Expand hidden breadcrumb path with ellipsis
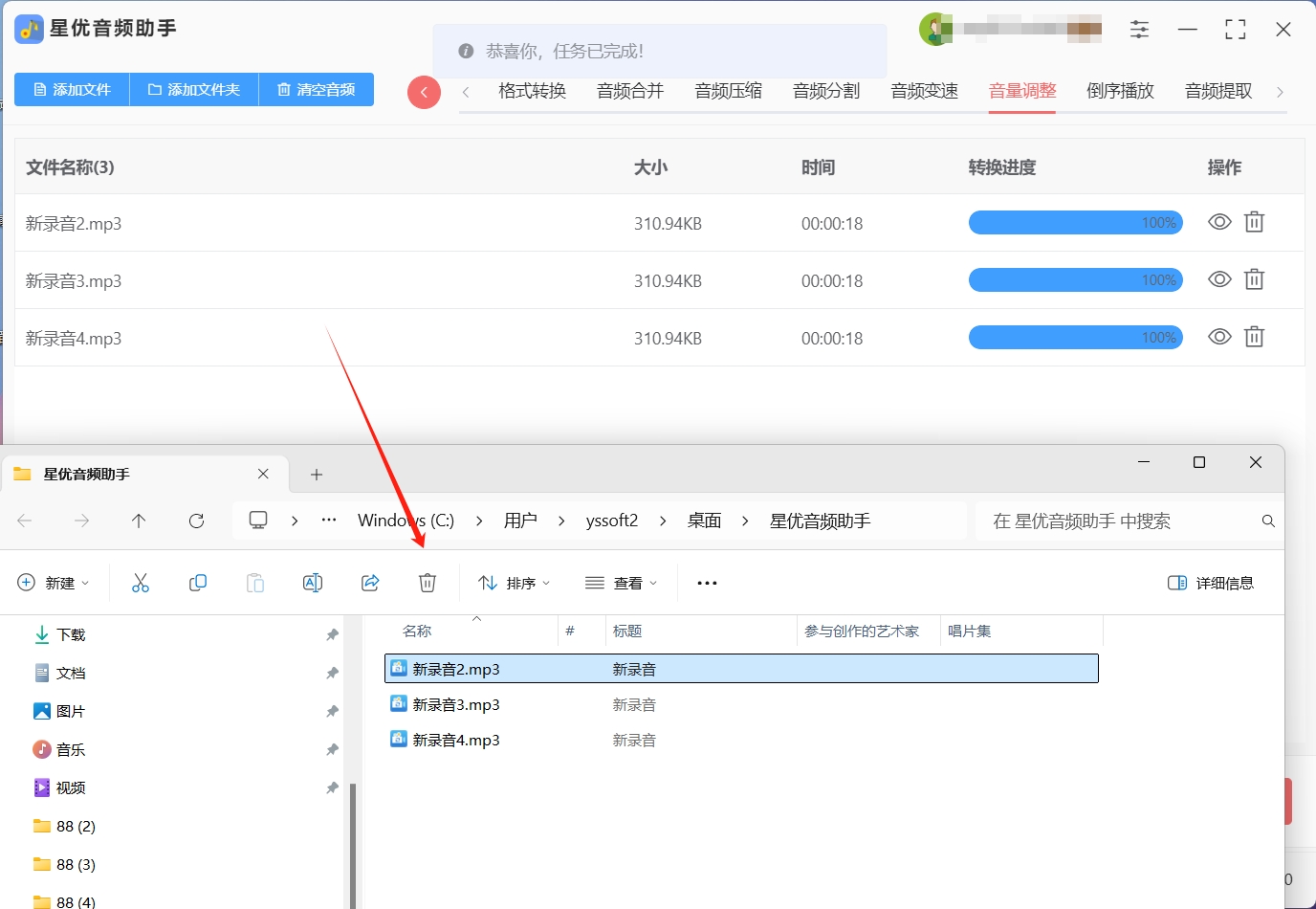The width and height of the screenshot is (1316, 909). 329,521
